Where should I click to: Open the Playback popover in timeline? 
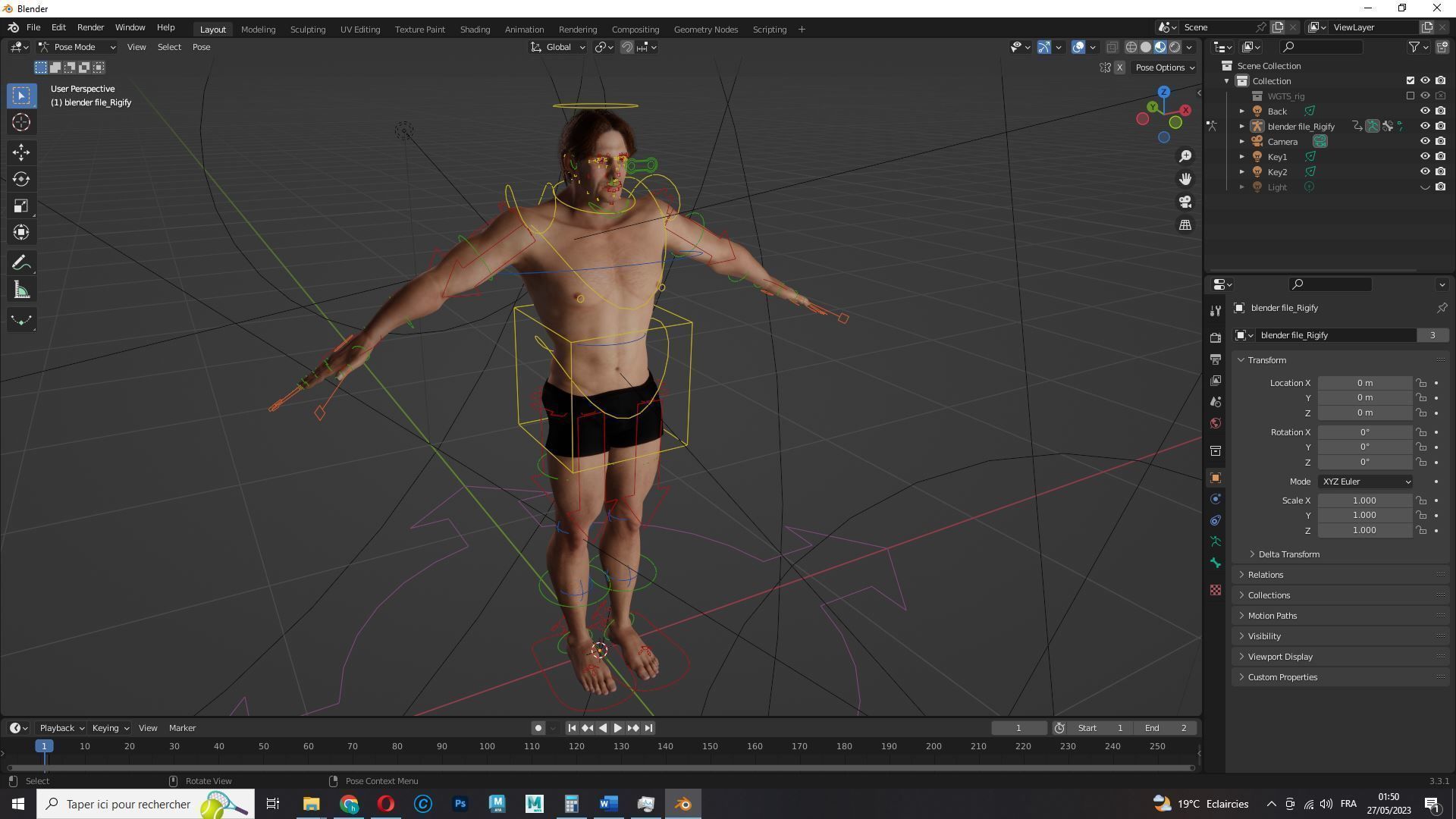click(x=61, y=728)
